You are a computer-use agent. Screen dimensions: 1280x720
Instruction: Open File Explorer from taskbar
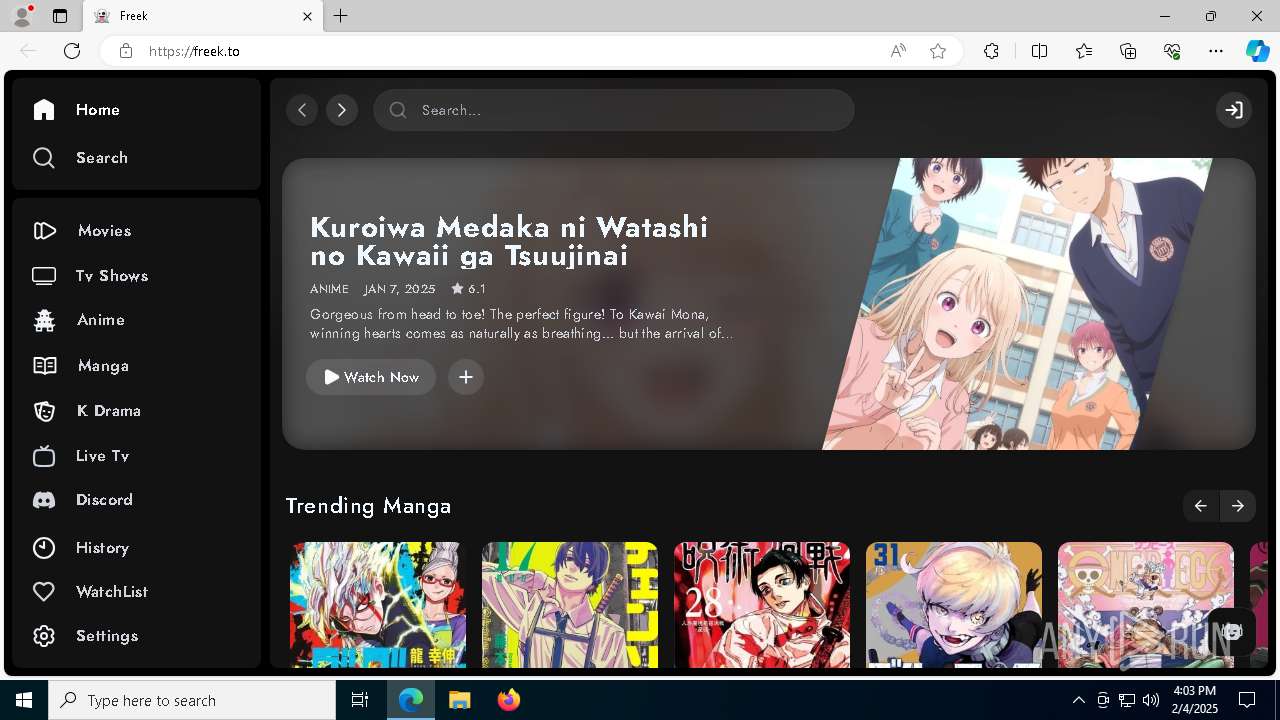pyautogui.click(x=459, y=700)
